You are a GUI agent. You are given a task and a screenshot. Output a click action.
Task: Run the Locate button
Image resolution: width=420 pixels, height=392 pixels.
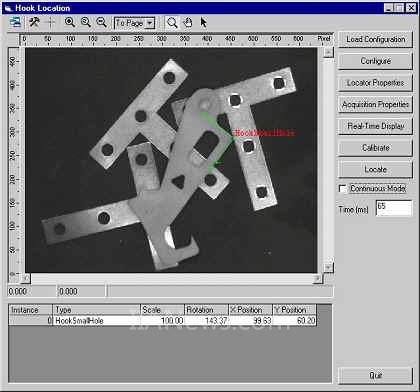375,169
